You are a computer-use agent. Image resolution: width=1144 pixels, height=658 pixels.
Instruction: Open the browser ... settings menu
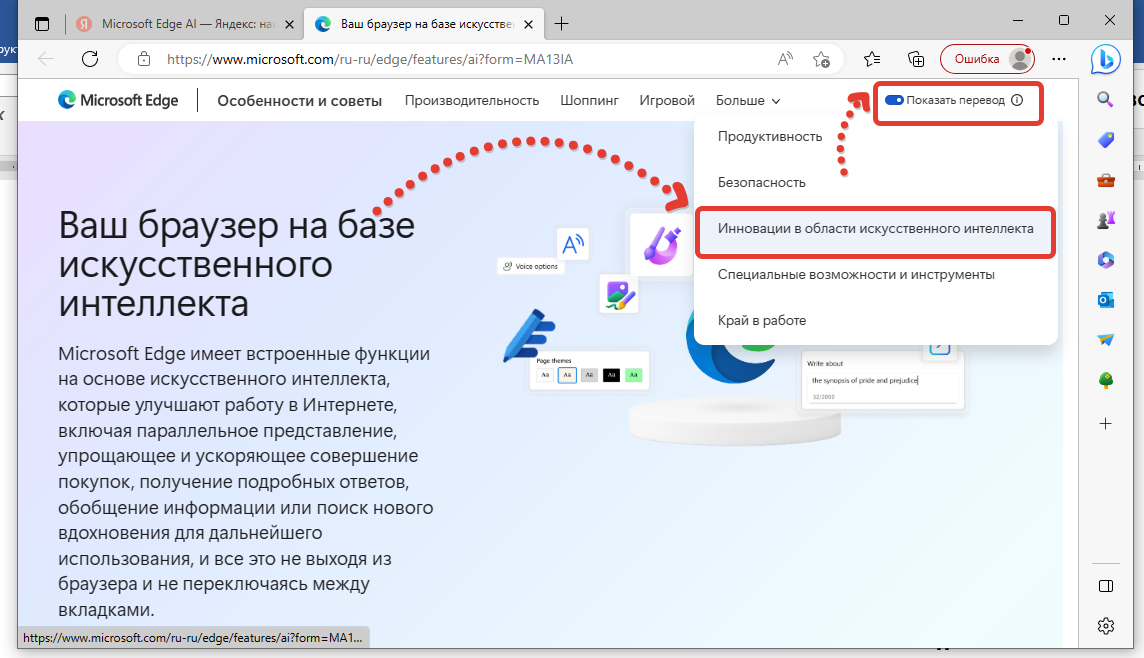[x=1059, y=59]
